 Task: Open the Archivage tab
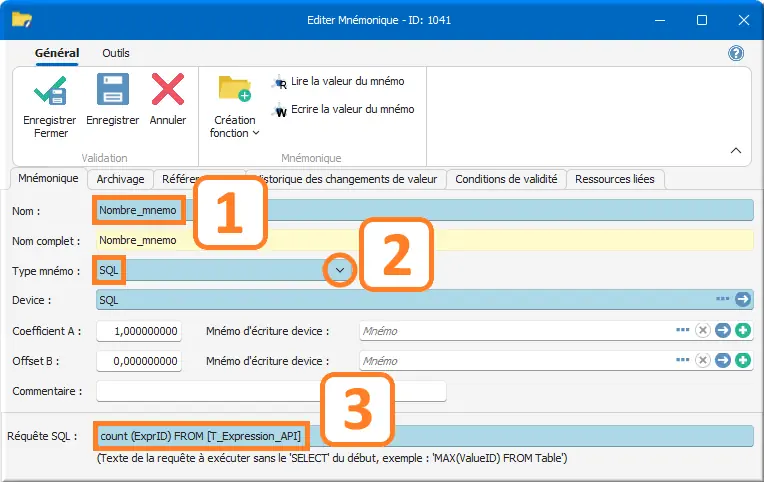pyautogui.click(x=120, y=179)
